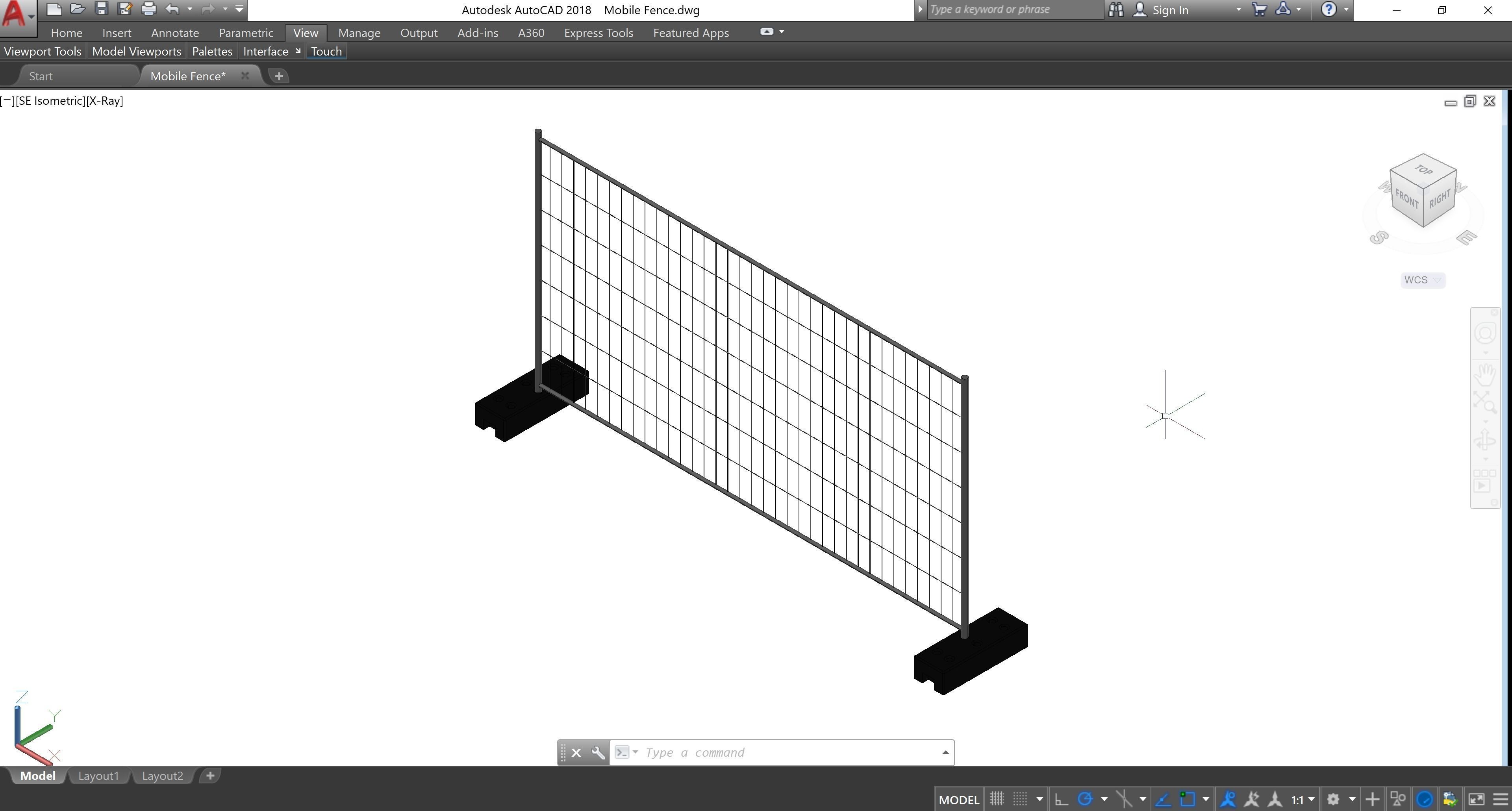Open status bar Customization menu
The height and width of the screenshot is (811, 1512).
(x=1500, y=799)
